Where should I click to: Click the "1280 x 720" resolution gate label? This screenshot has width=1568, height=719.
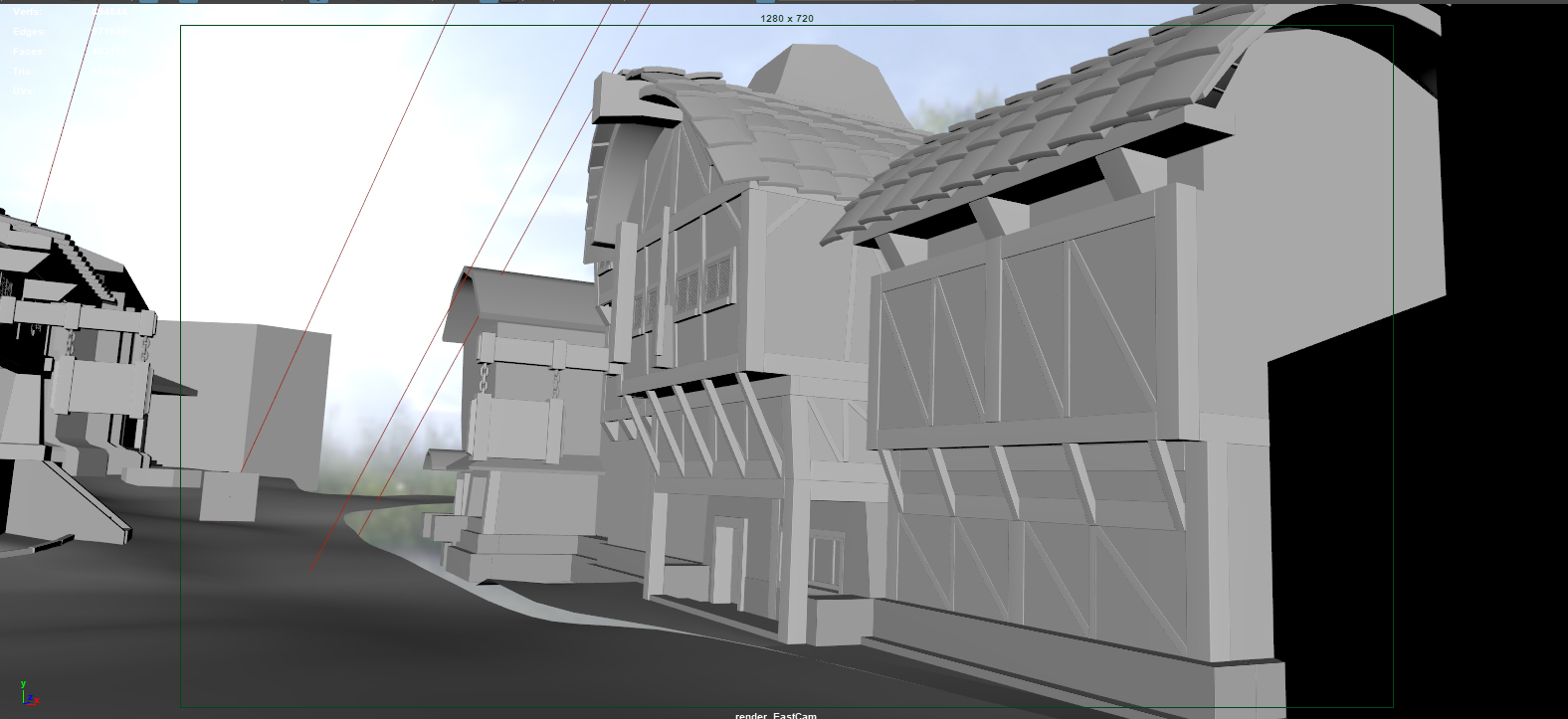coord(787,18)
